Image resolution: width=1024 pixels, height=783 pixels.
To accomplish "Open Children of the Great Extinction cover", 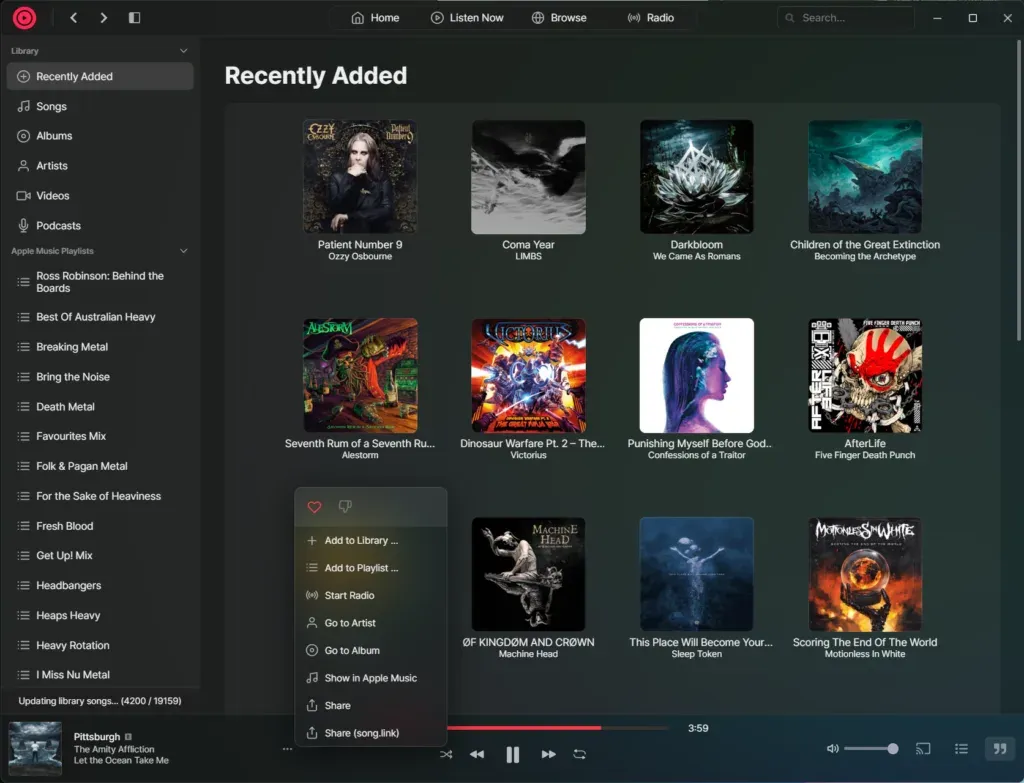I will point(865,176).
